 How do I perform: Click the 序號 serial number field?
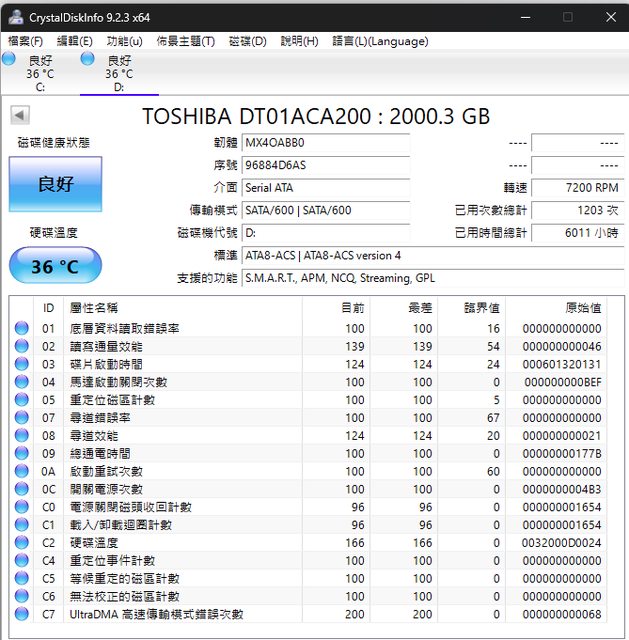326,165
